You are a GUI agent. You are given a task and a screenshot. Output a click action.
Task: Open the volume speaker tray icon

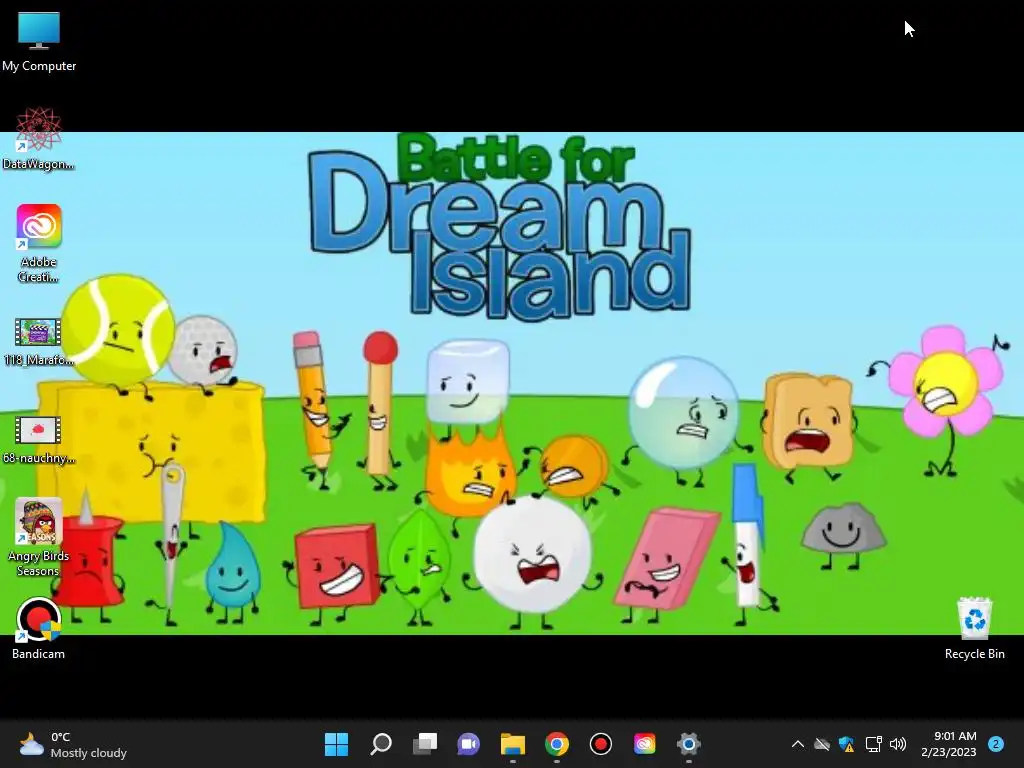click(898, 744)
